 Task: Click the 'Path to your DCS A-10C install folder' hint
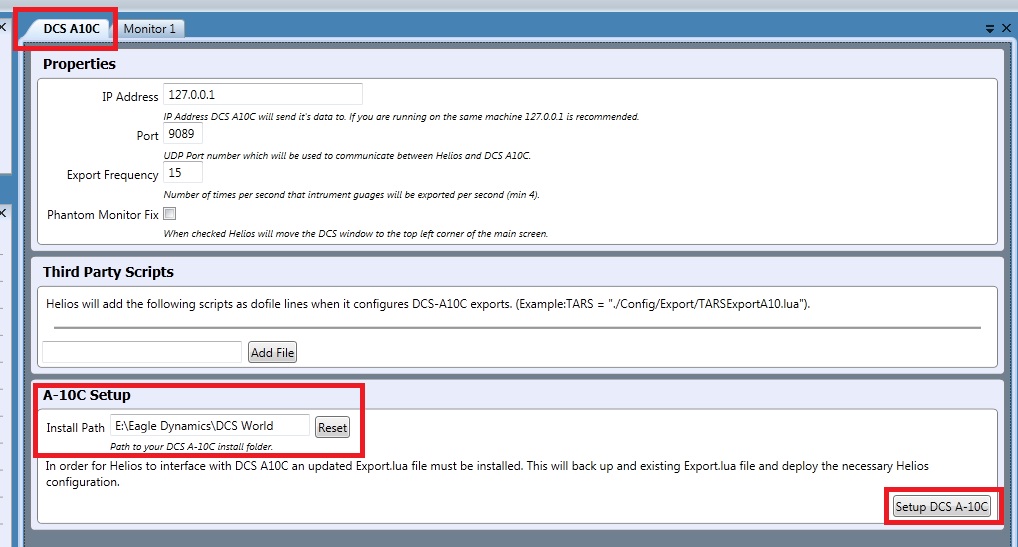(192, 446)
